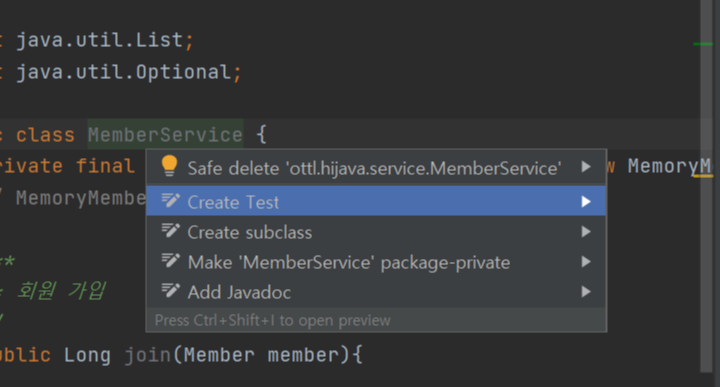Click the pencil icon beside Create subclass
Image resolution: width=720 pixels, height=387 pixels.
pos(170,230)
